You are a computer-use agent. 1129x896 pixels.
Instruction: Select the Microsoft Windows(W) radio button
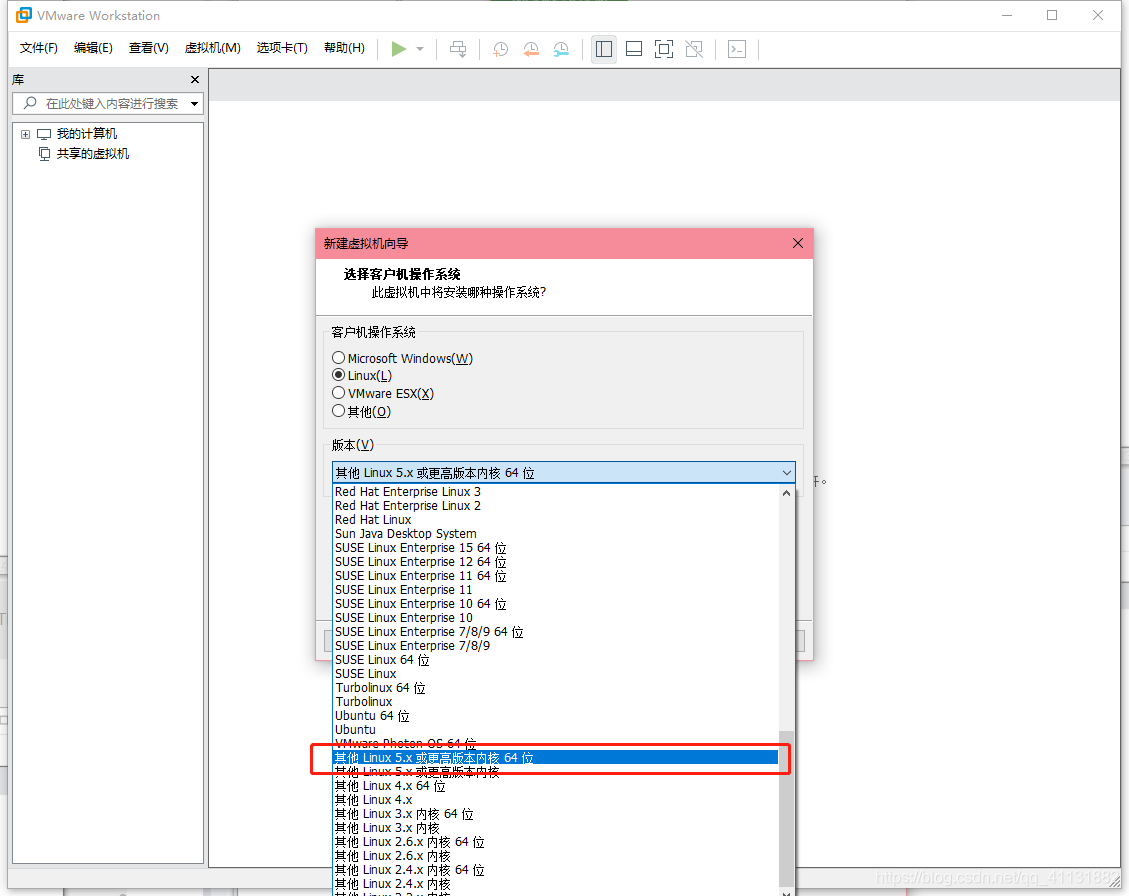[x=338, y=358]
